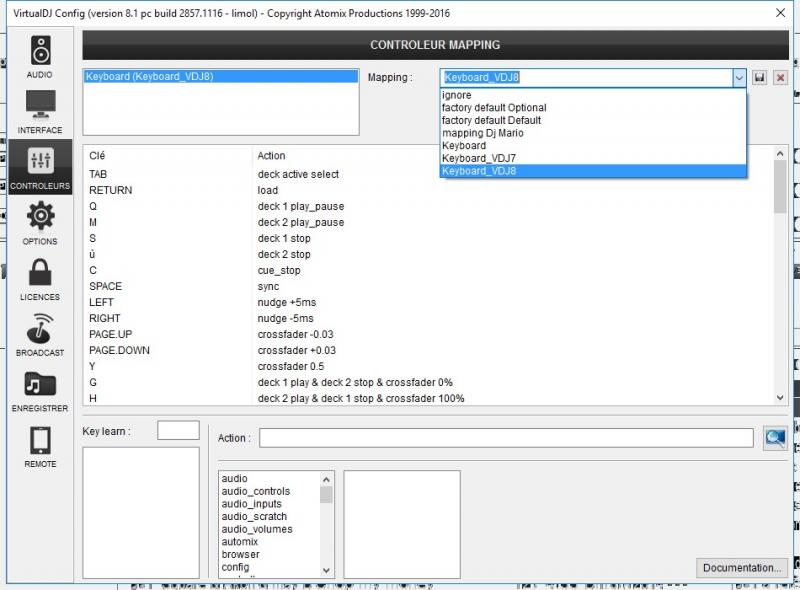The height and width of the screenshot is (590, 800).
Task: Open the Broadcast section
Action: click(x=40, y=334)
